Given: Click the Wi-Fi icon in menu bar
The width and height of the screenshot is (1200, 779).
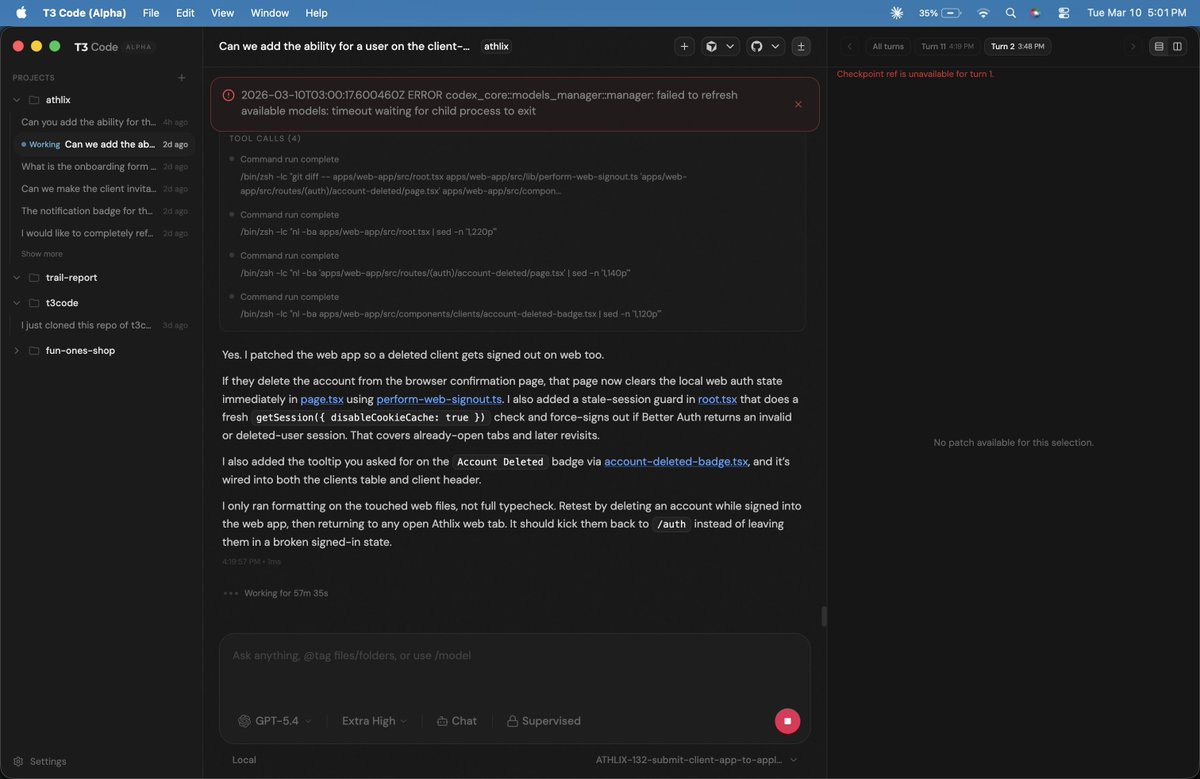Looking at the screenshot, I should pos(983,13).
